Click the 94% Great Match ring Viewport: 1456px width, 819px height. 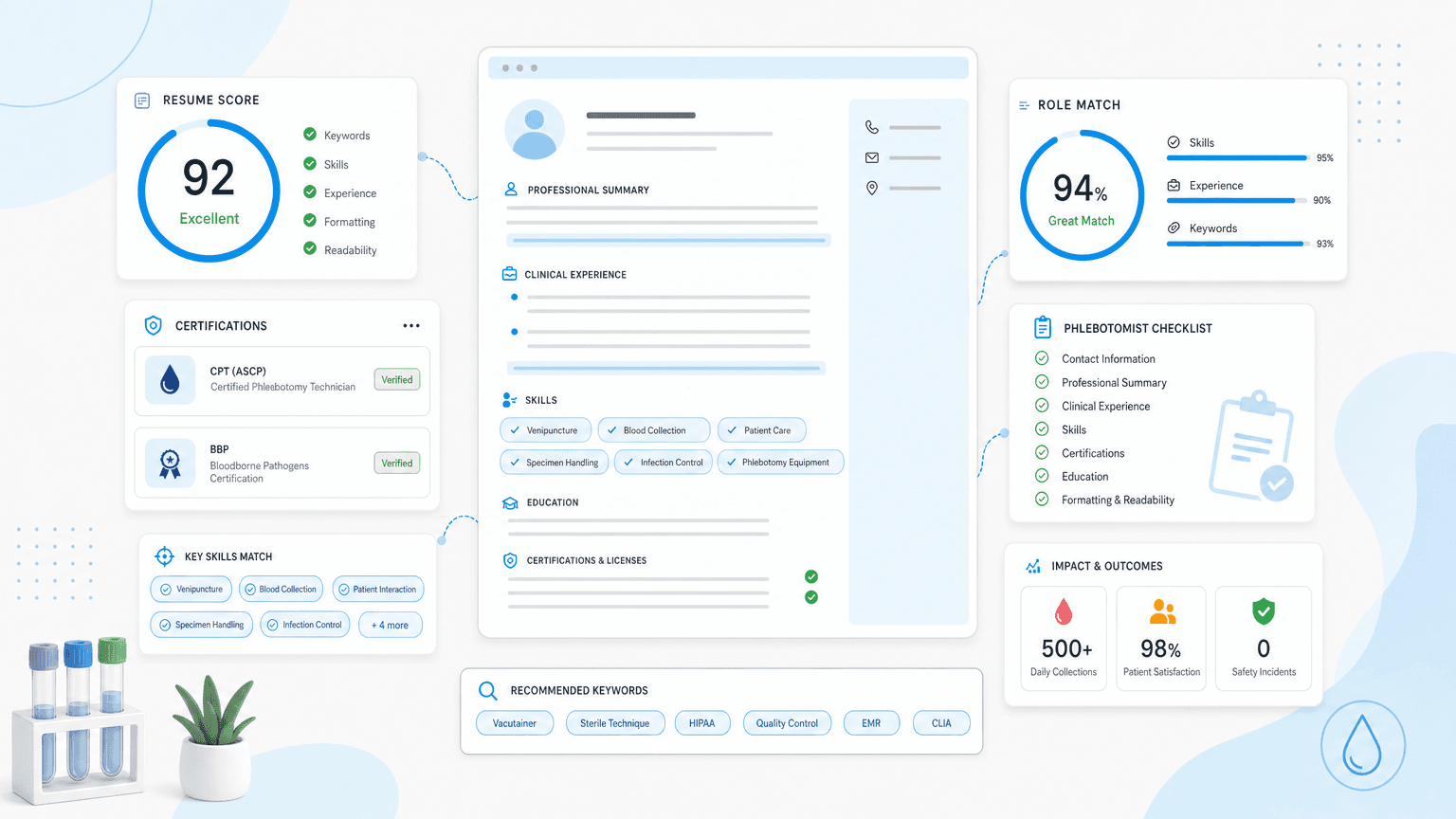(1082, 195)
